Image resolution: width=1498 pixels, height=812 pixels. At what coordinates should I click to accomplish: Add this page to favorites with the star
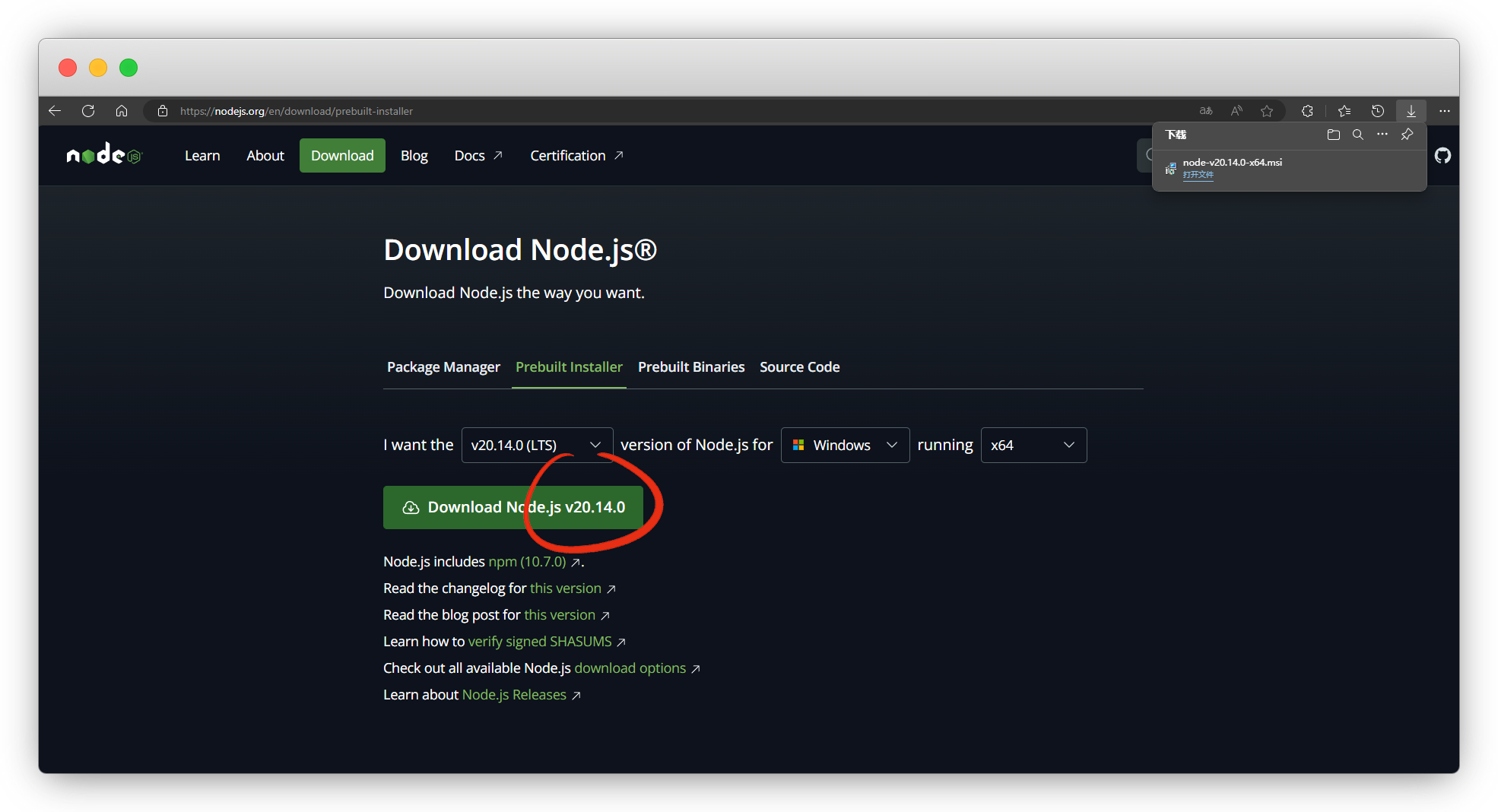coord(1267,111)
